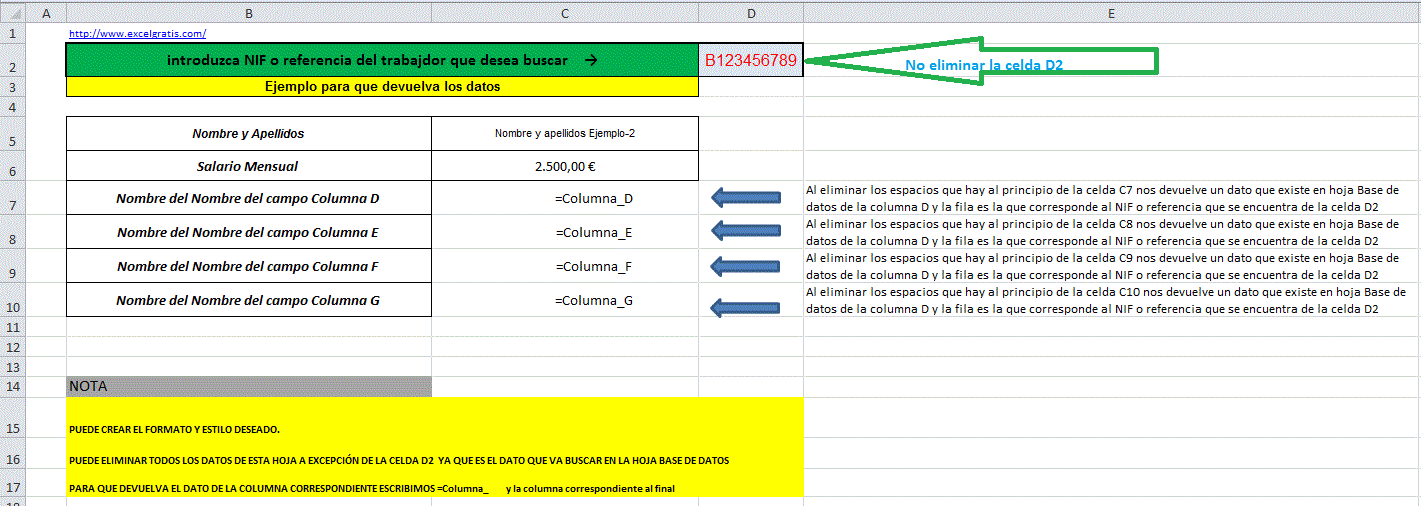Viewport: 1421px width, 506px height.
Task: Select row 2 via its row header
Action: 15,60
